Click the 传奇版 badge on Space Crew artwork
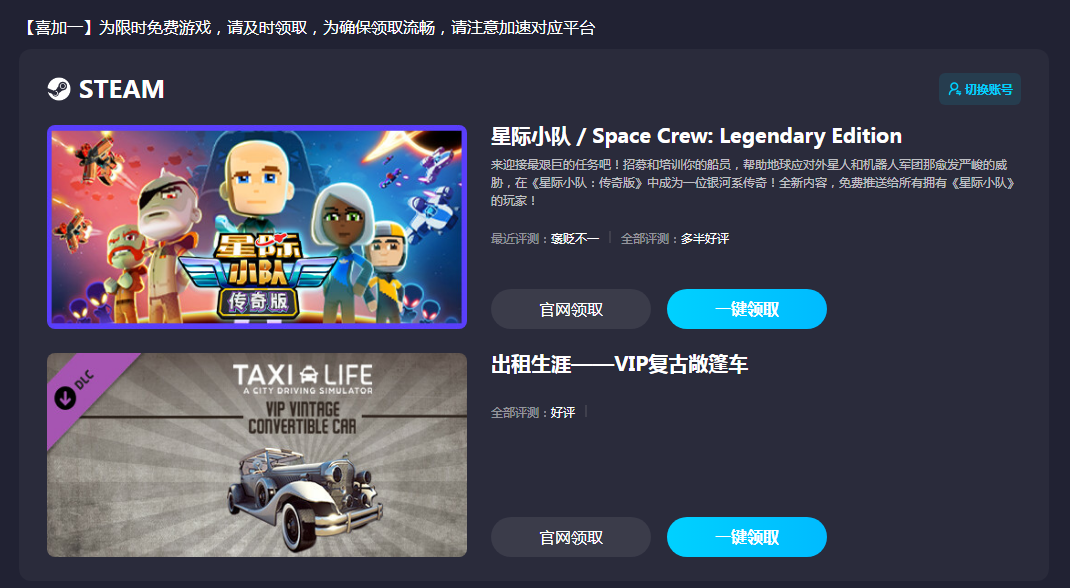The height and width of the screenshot is (588, 1070). tap(258, 302)
